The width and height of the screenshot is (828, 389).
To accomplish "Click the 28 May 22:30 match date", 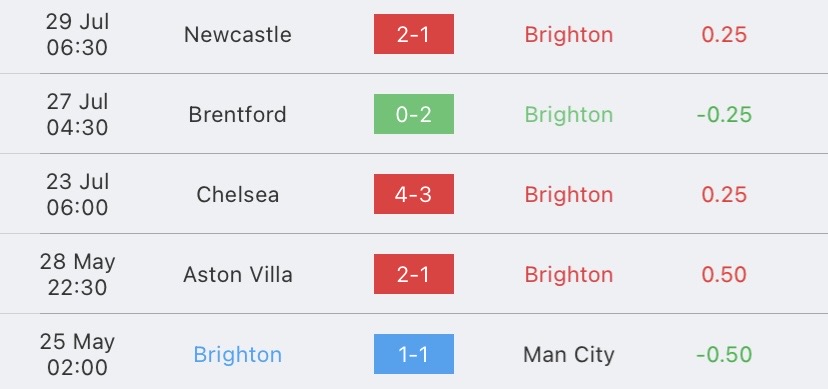I will (78, 274).
